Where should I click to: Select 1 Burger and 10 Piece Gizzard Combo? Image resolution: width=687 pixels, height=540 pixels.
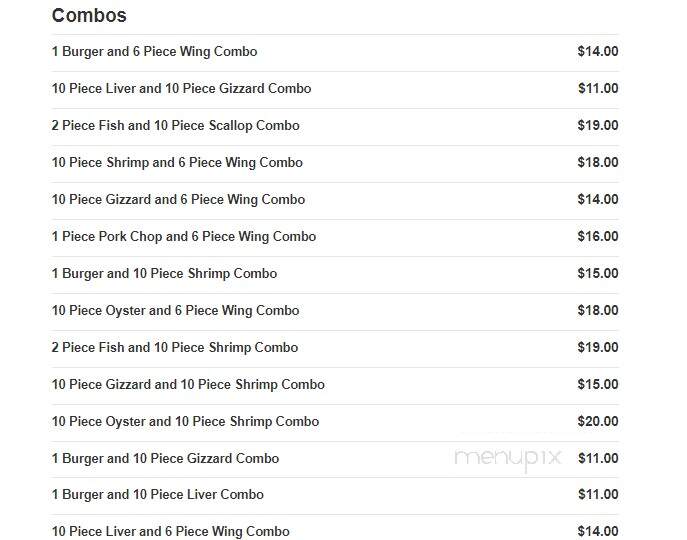[x=335, y=458]
